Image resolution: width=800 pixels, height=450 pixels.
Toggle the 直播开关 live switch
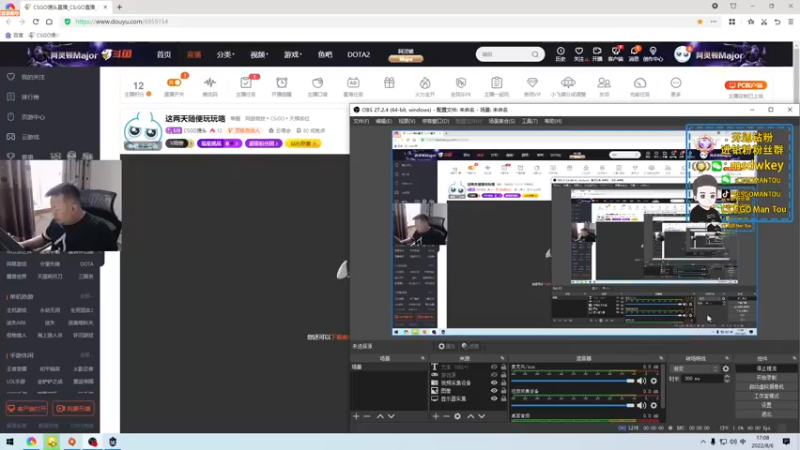(x=174, y=82)
